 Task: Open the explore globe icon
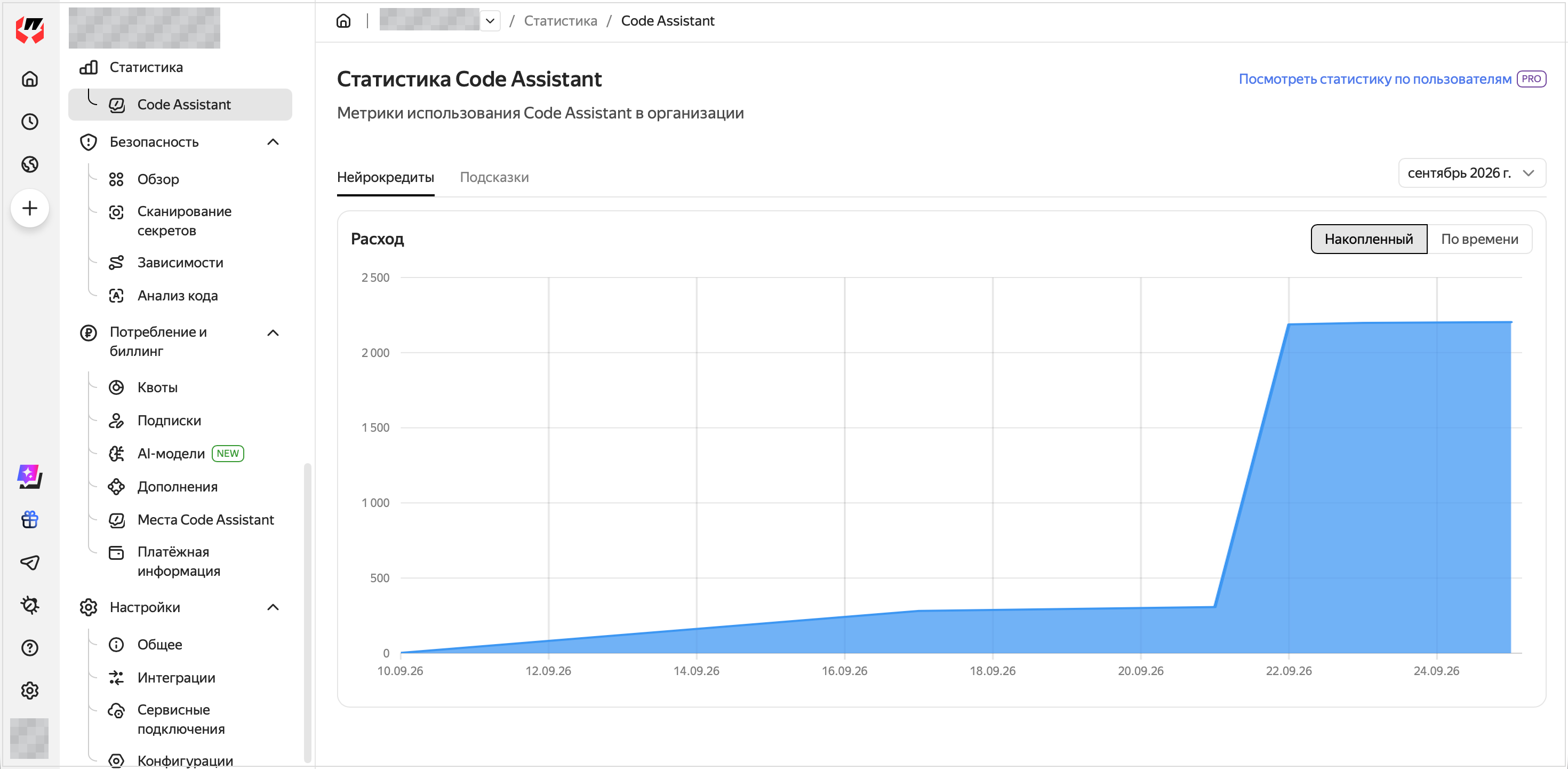pyautogui.click(x=30, y=164)
